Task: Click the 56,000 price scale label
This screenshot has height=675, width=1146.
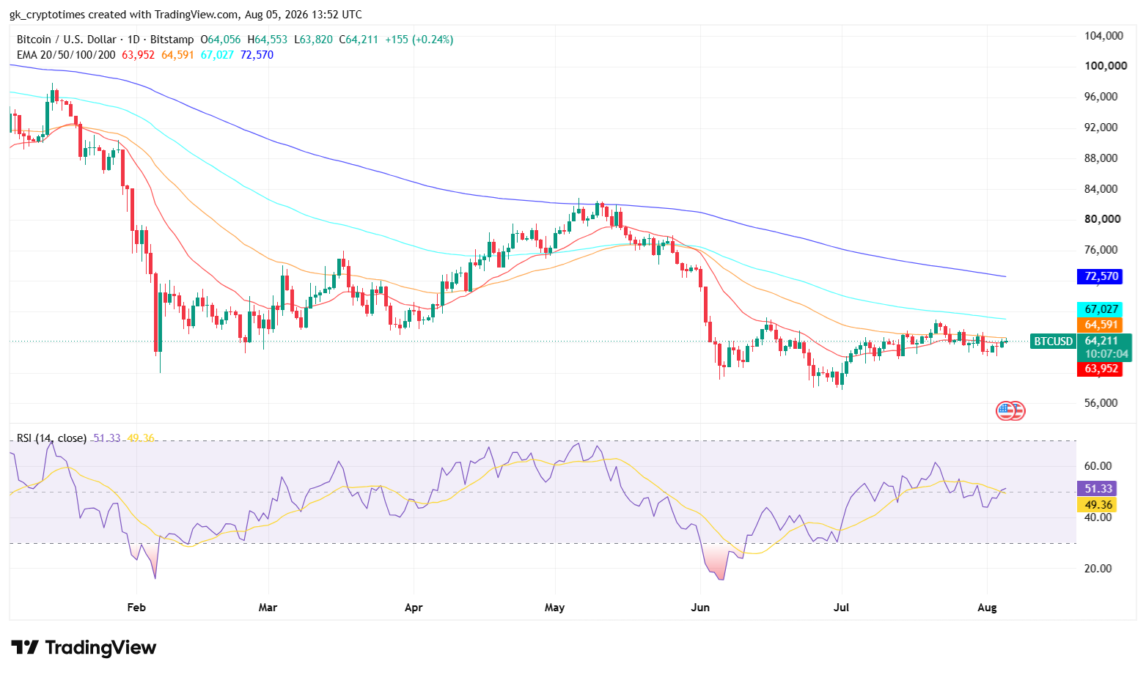Action: [1103, 403]
